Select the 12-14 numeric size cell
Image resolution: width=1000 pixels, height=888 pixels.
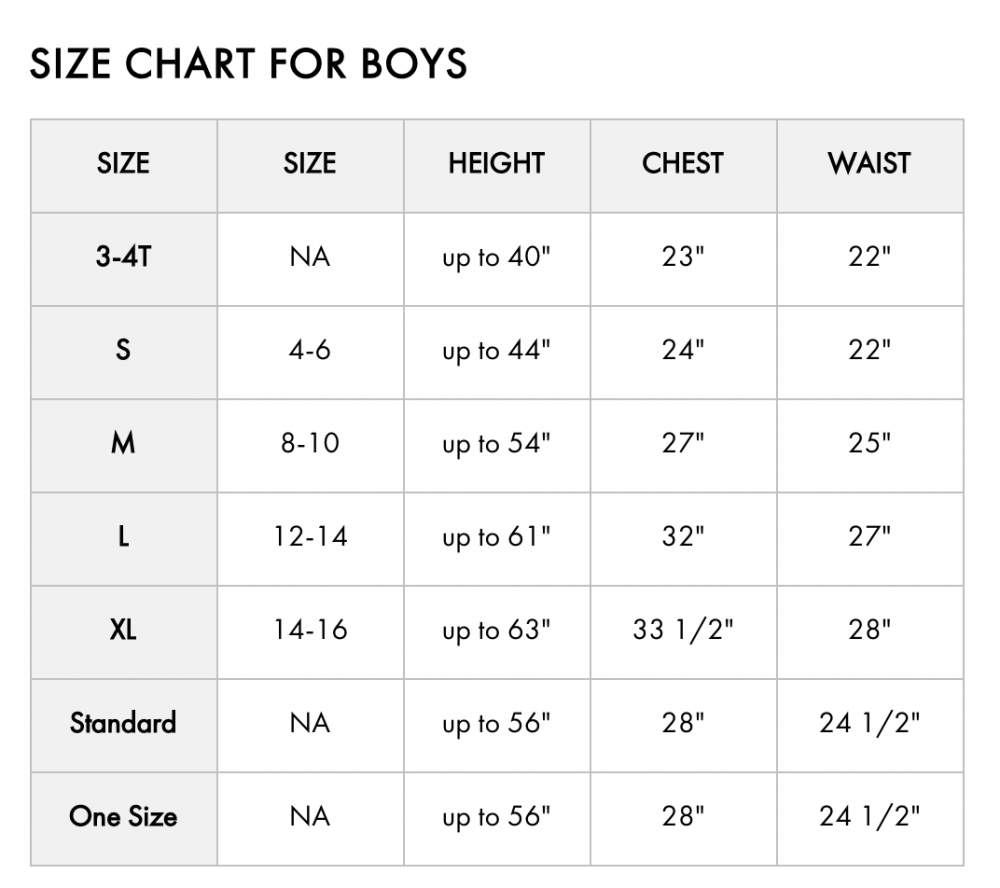coord(310,536)
